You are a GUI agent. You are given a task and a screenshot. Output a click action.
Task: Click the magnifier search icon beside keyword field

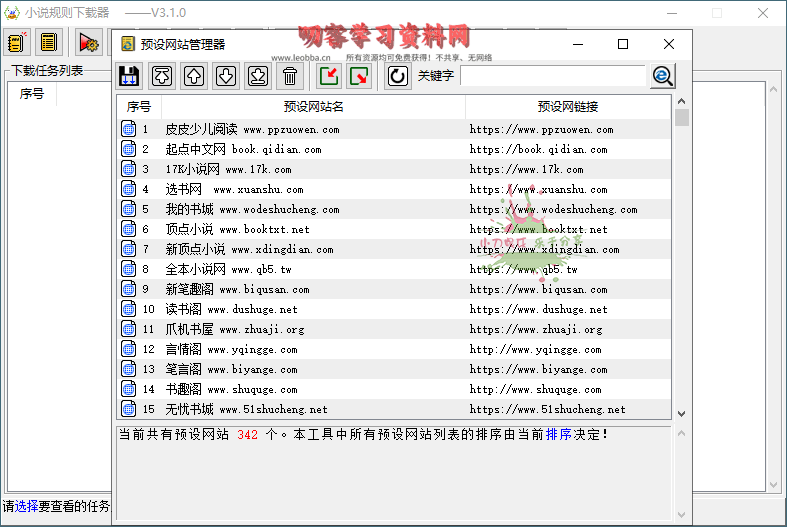click(663, 76)
